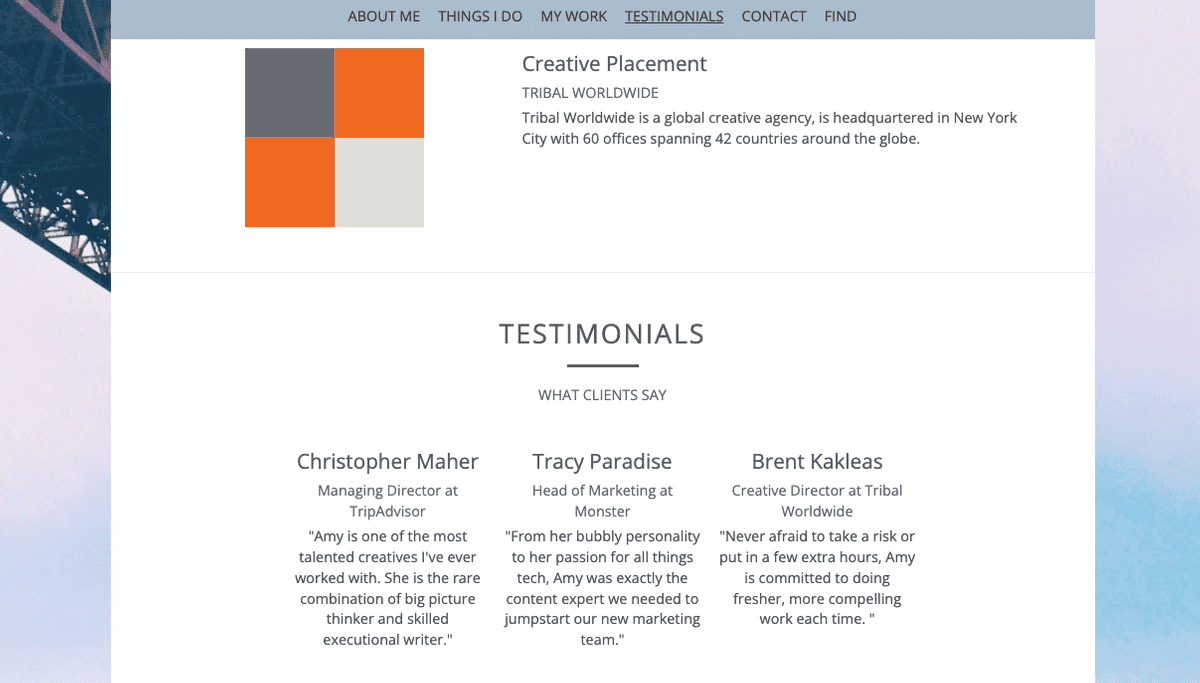Switch to the MY WORK section
Screen dimensions: 1200x683
coord(573,16)
